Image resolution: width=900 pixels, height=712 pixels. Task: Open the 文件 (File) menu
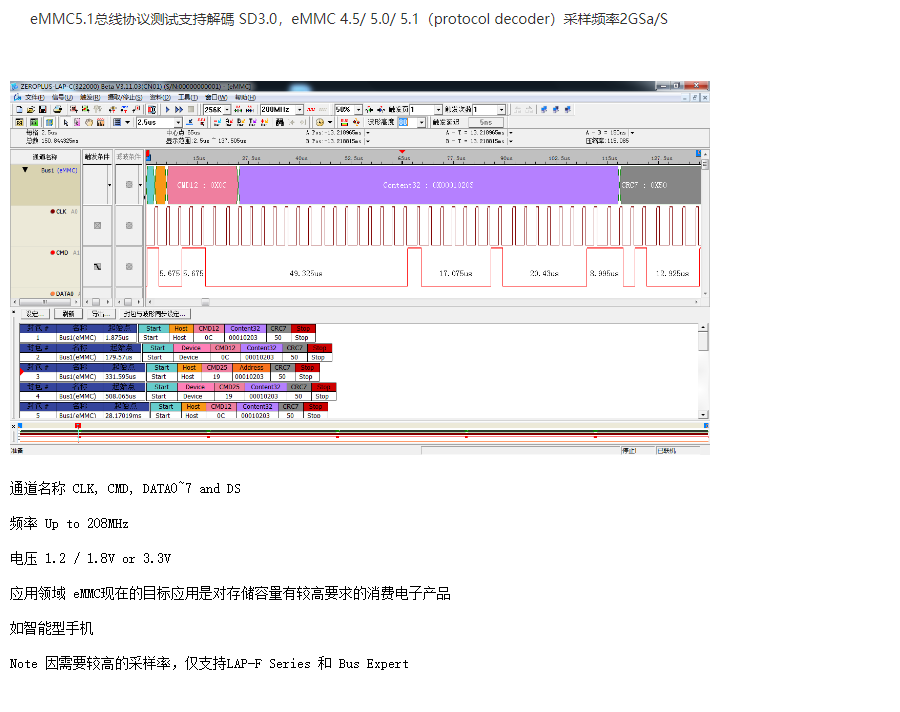33,98
